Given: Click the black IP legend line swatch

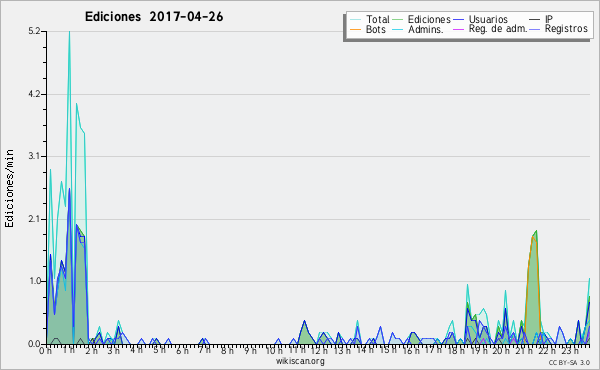Looking at the screenshot, I should (x=535, y=20).
